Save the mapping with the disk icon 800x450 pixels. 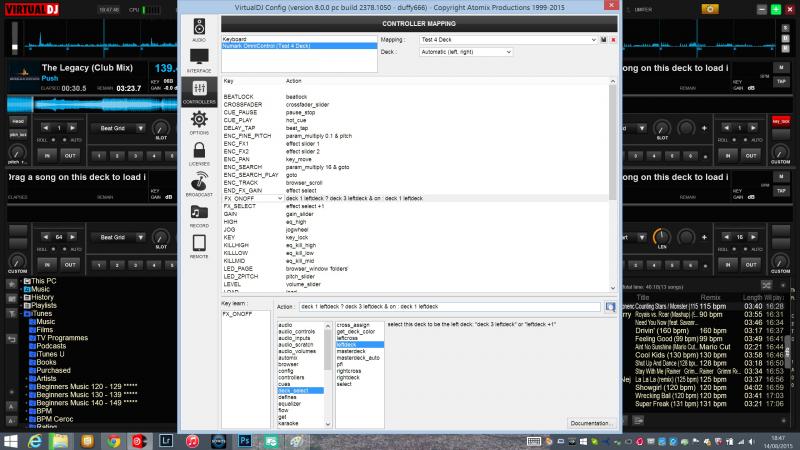pyautogui.click(x=604, y=40)
